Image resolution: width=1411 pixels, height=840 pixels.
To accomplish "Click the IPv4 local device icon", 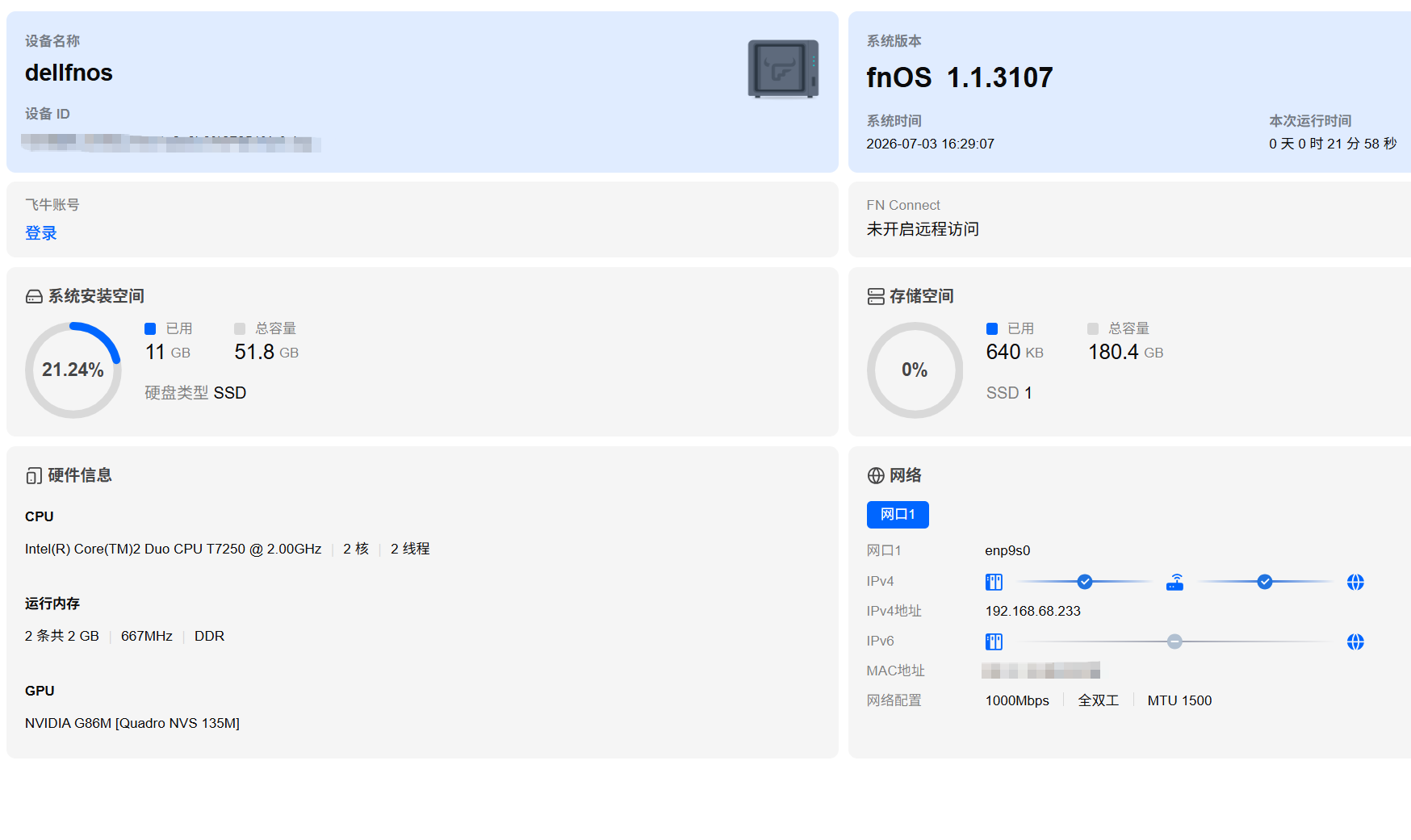I will [994, 582].
